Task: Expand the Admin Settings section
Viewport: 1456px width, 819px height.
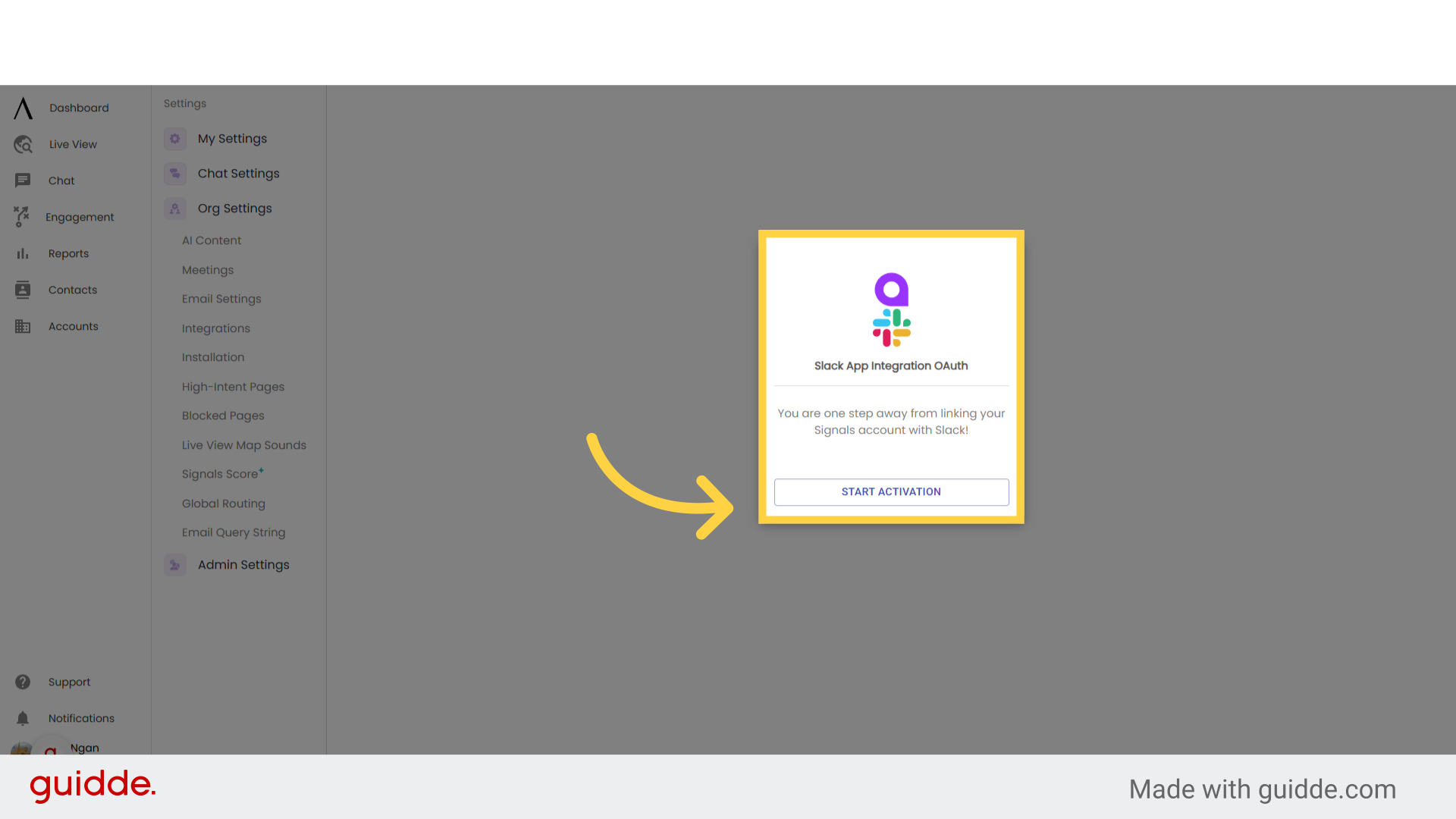Action: tap(243, 565)
